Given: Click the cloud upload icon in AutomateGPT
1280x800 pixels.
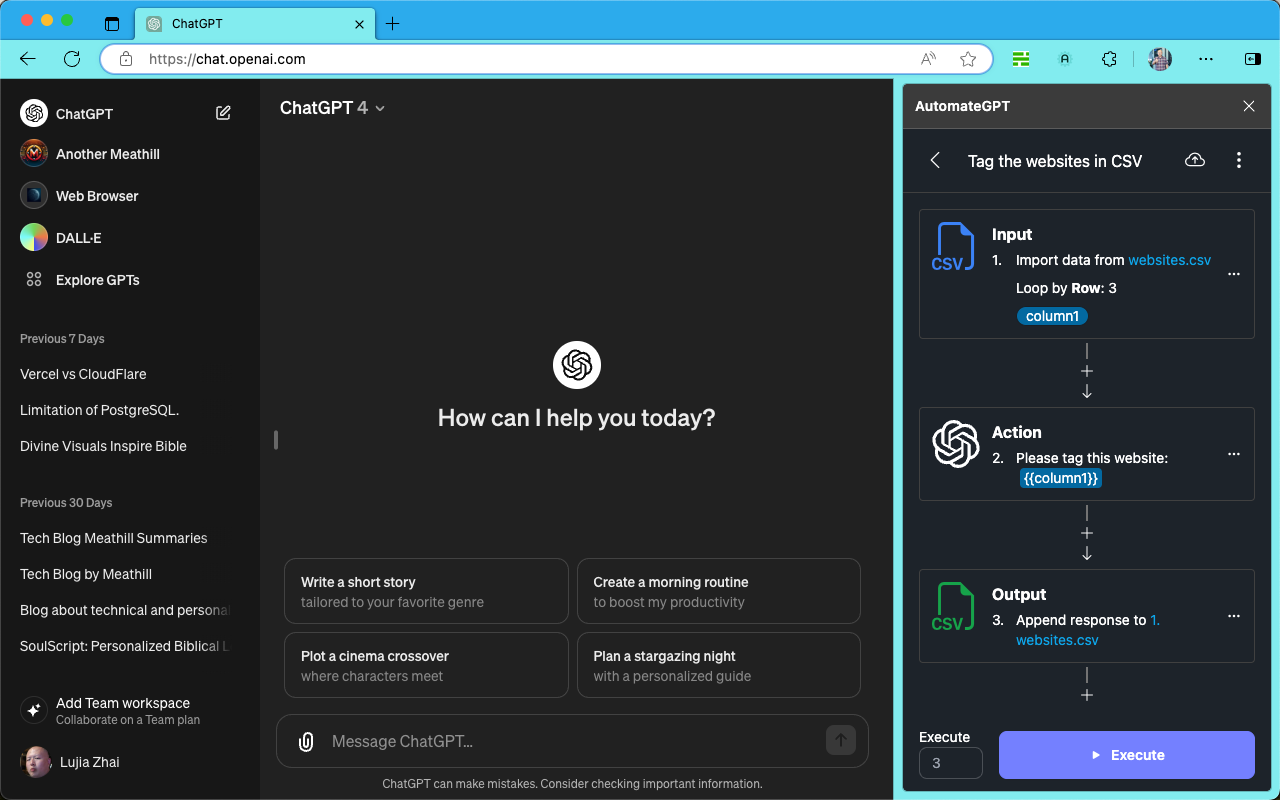Looking at the screenshot, I should (x=1194, y=160).
